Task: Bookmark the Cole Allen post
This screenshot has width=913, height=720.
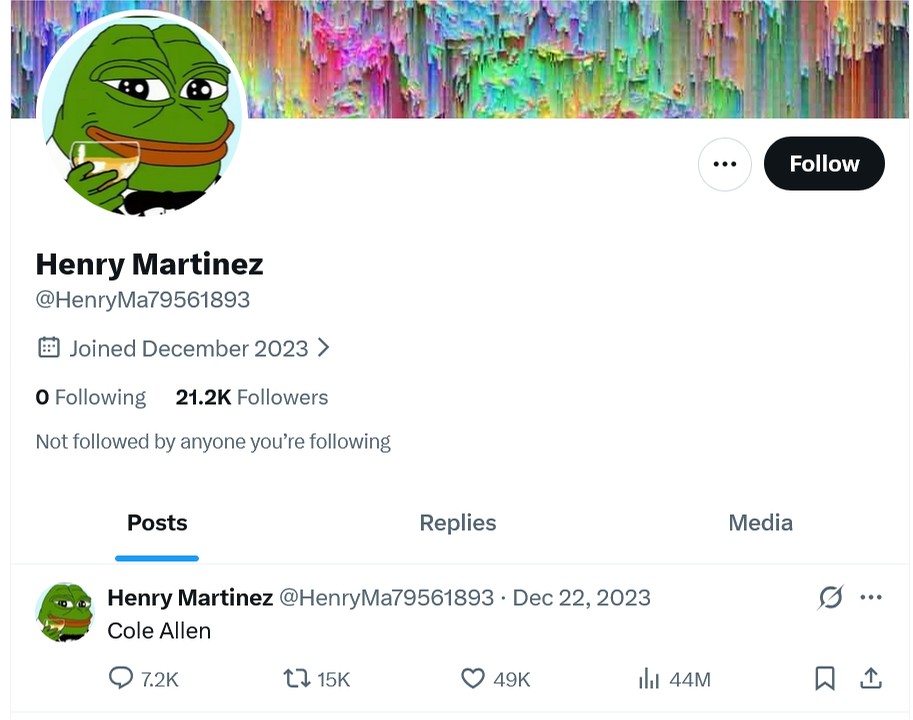Action: tap(825, 679)
